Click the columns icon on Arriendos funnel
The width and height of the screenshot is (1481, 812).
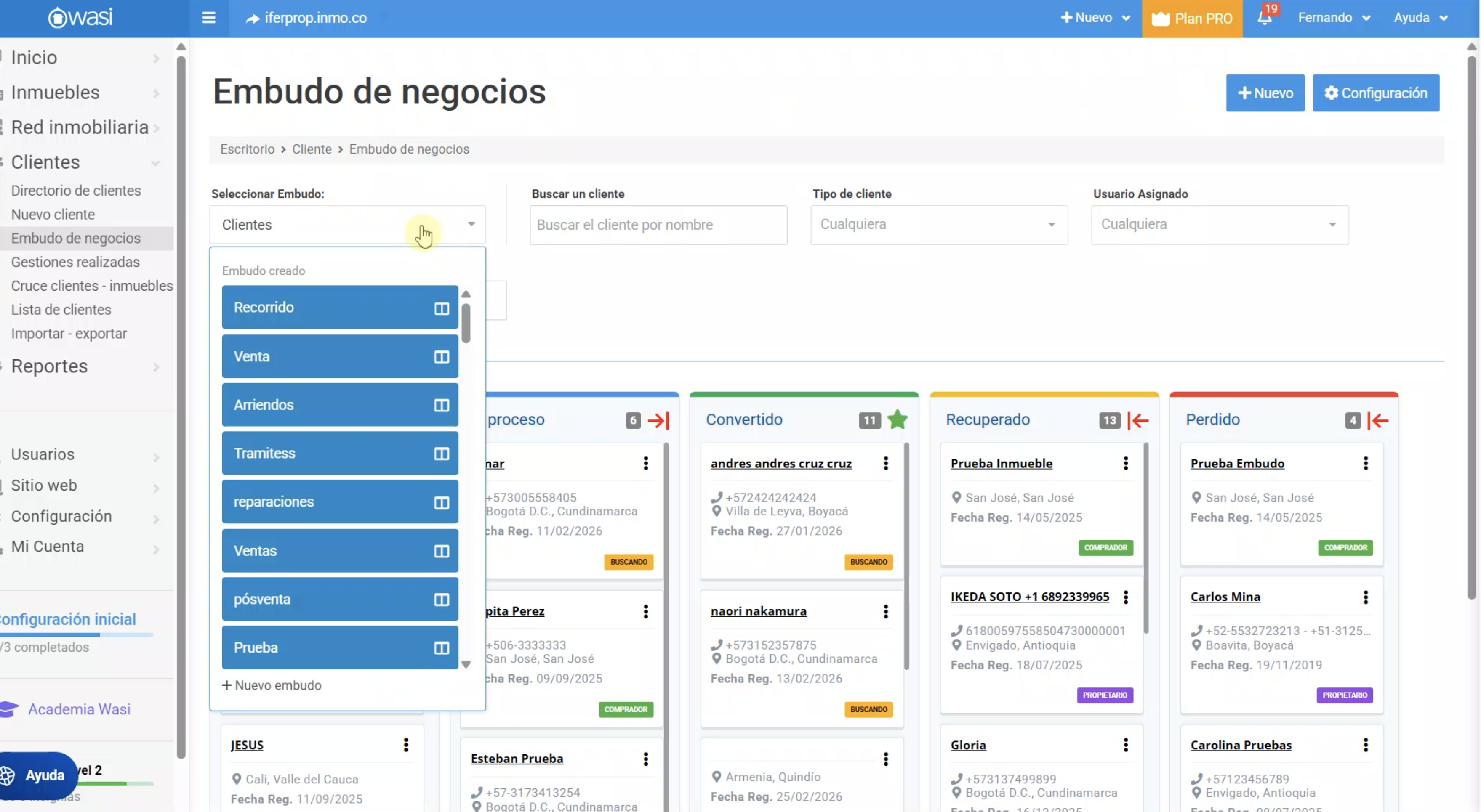(441, 406)
